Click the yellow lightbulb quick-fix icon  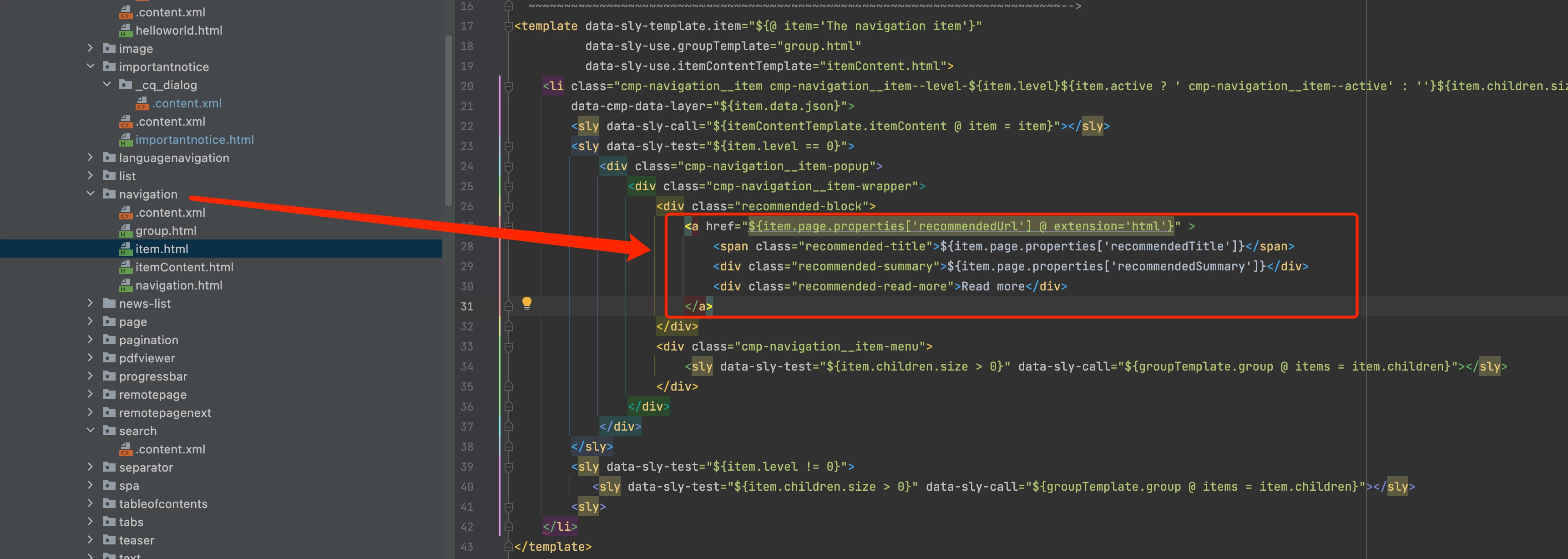click(526, 303)
